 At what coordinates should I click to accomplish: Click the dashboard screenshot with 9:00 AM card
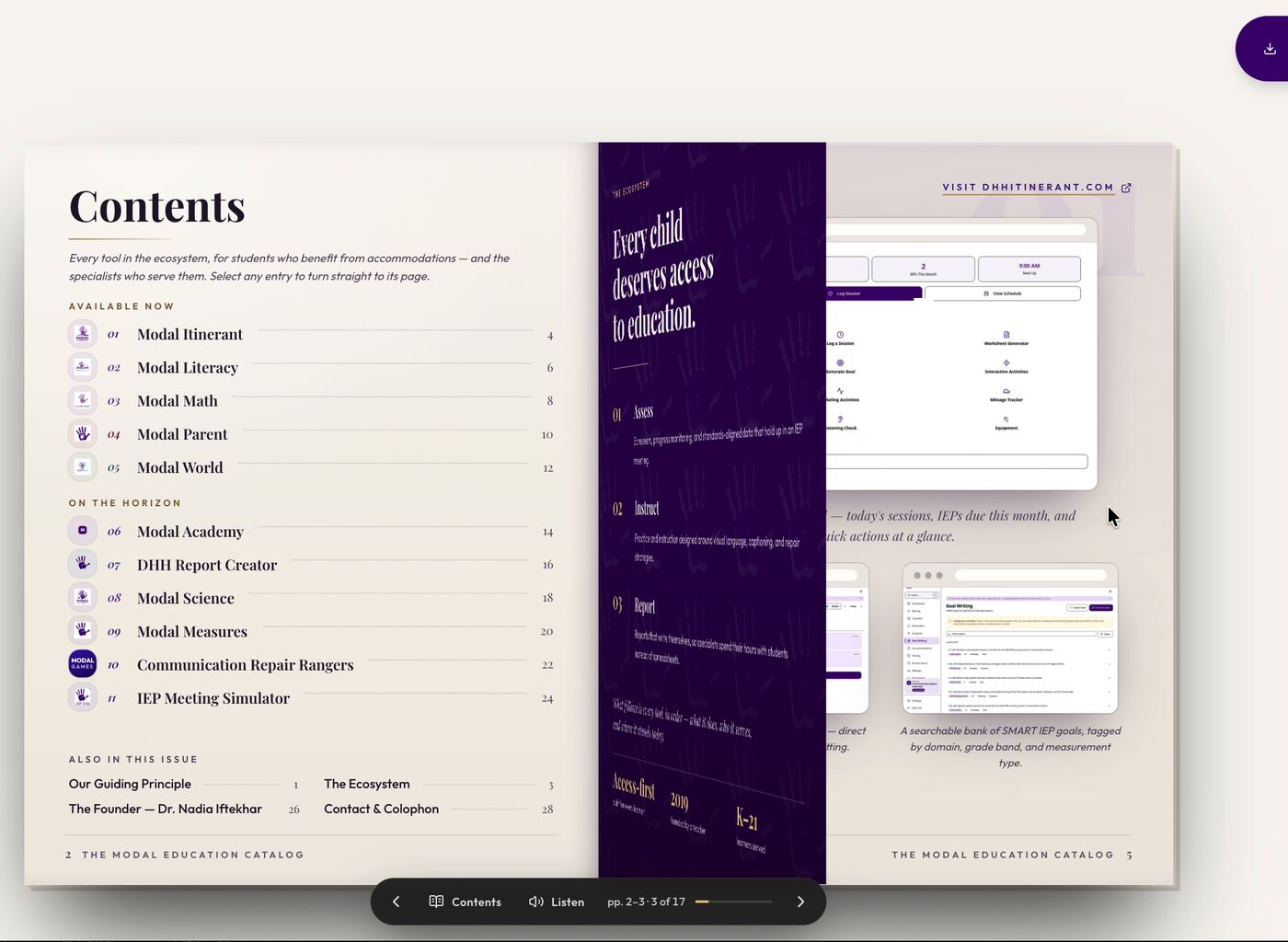[961, 354]
